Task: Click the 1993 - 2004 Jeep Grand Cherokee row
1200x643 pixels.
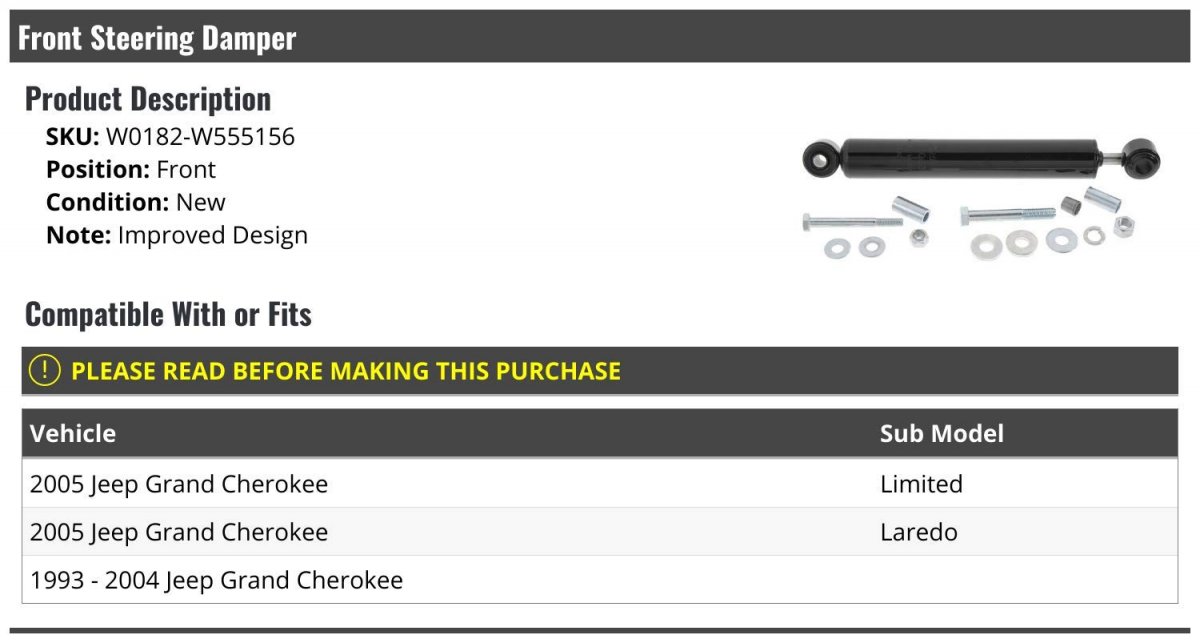Action: click(x=600, y=580)
